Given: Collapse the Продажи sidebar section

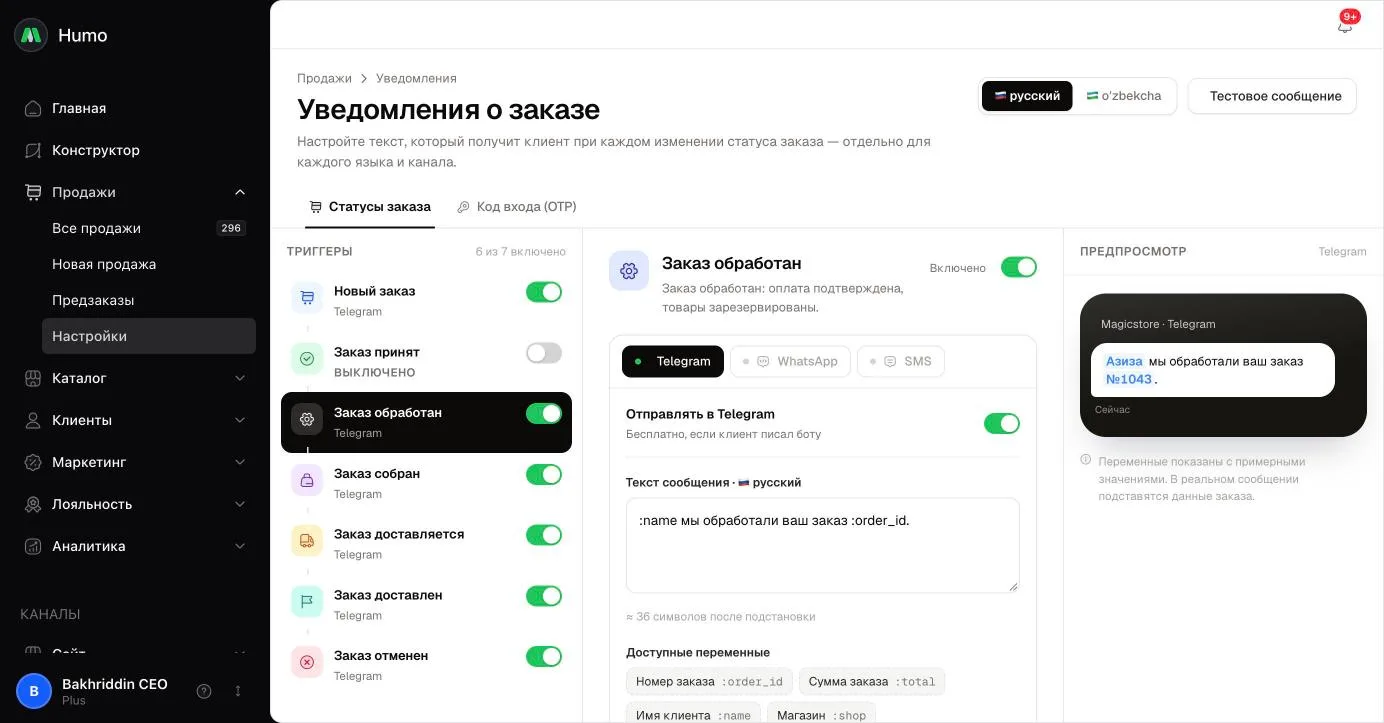Looking at the screenshot, I should point(240,192).
